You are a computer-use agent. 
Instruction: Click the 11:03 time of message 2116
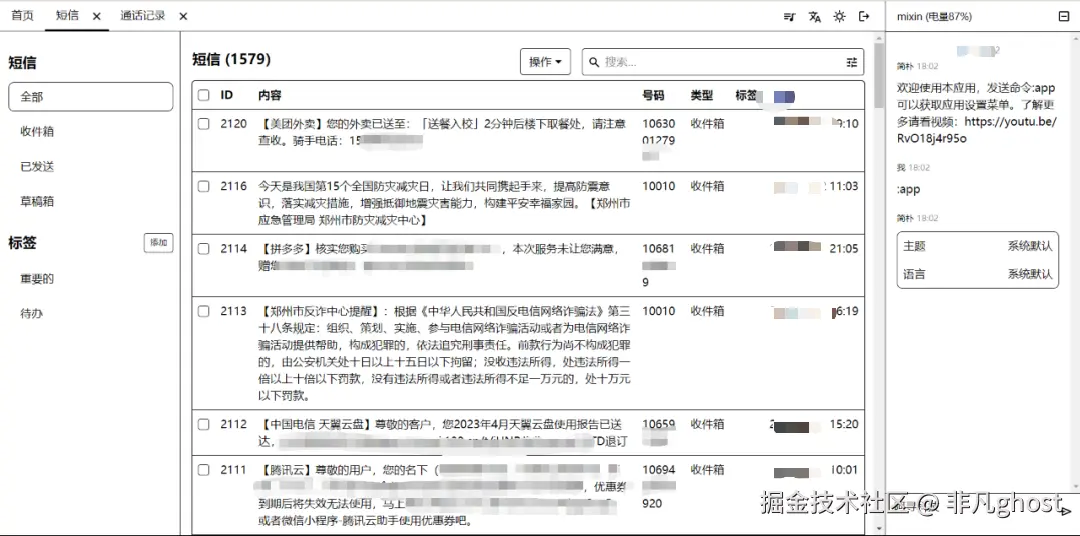844,186
